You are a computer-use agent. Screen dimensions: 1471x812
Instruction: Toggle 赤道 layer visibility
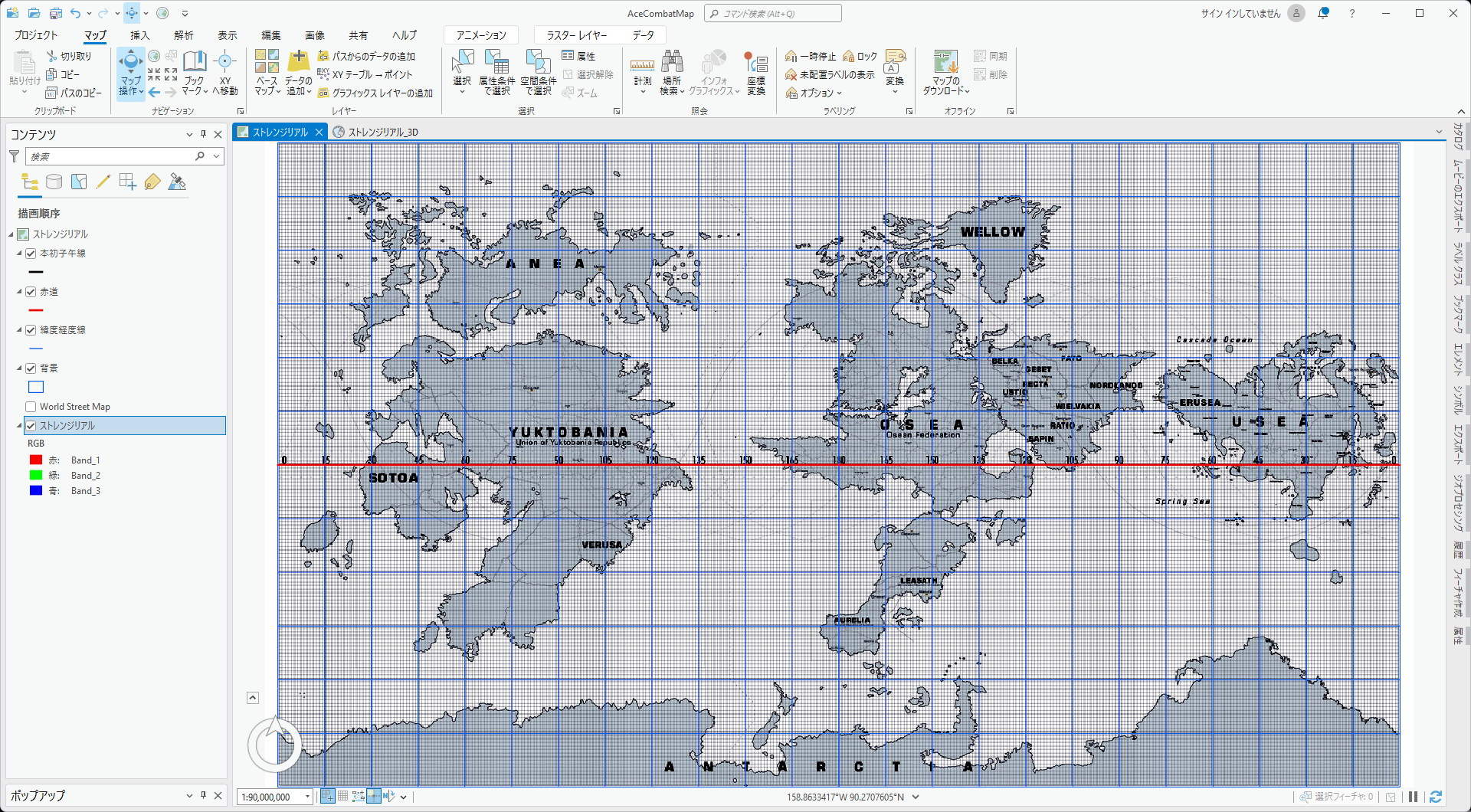pos(31,292)
